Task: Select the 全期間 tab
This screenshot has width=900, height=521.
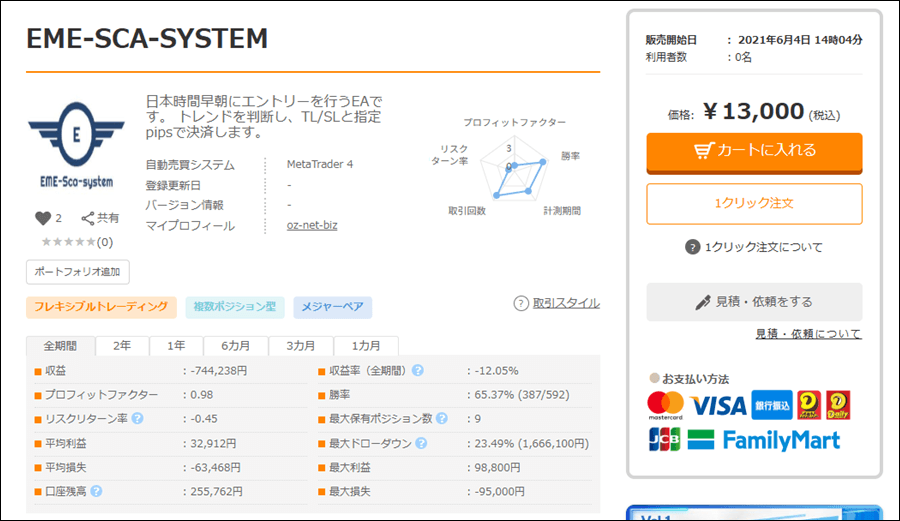Action: pos(60,345)
